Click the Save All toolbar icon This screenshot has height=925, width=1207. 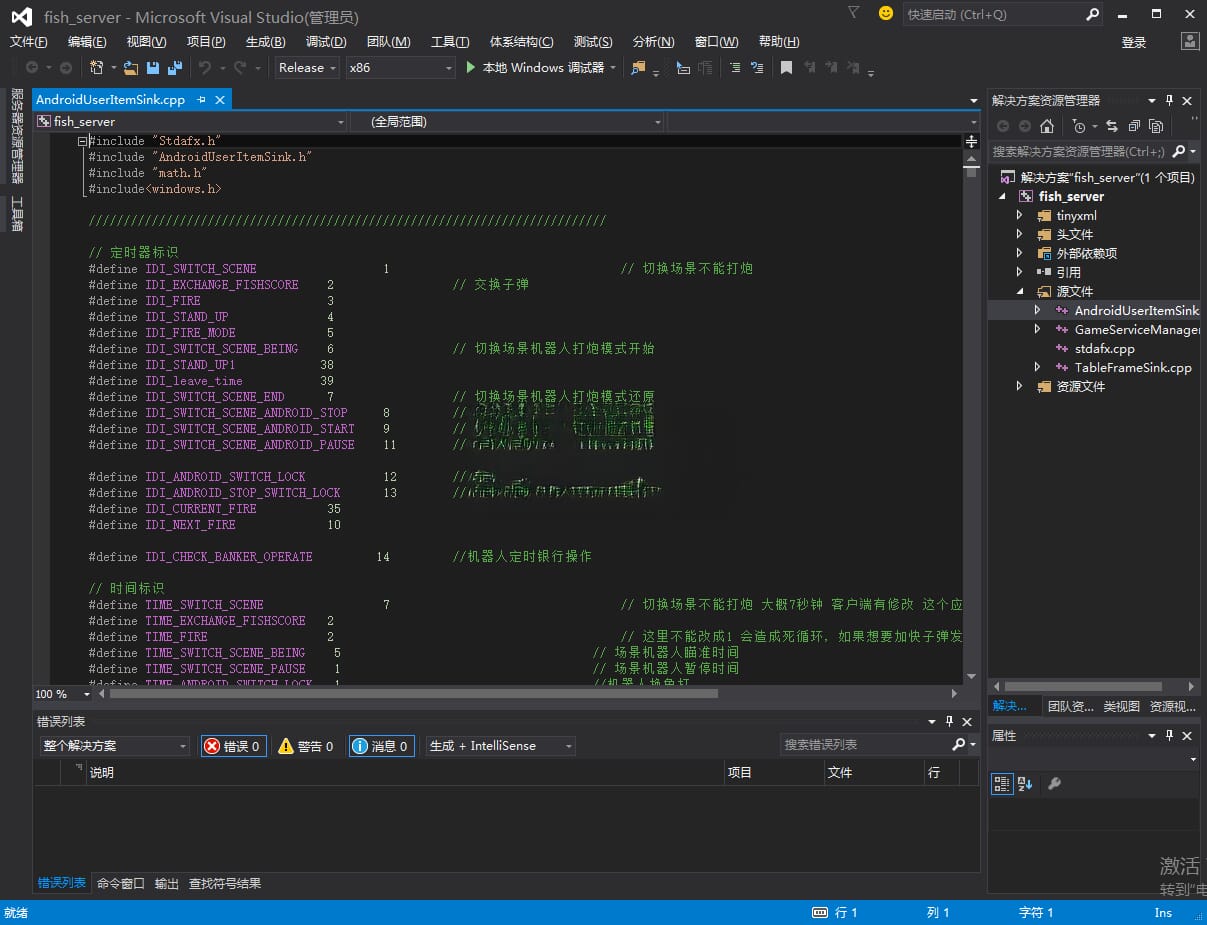[175, 68]
